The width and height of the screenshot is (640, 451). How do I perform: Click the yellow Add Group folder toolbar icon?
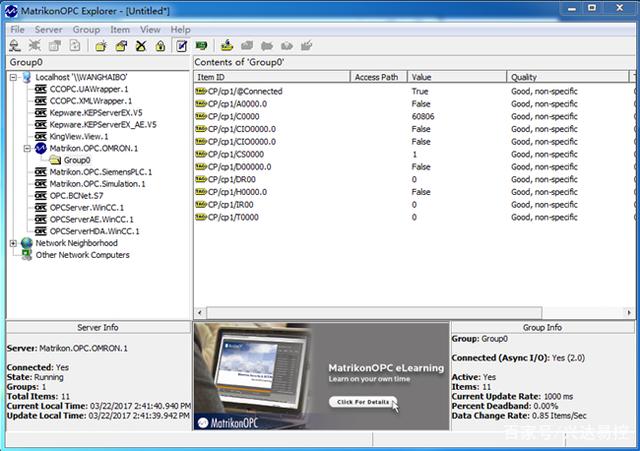101,46
